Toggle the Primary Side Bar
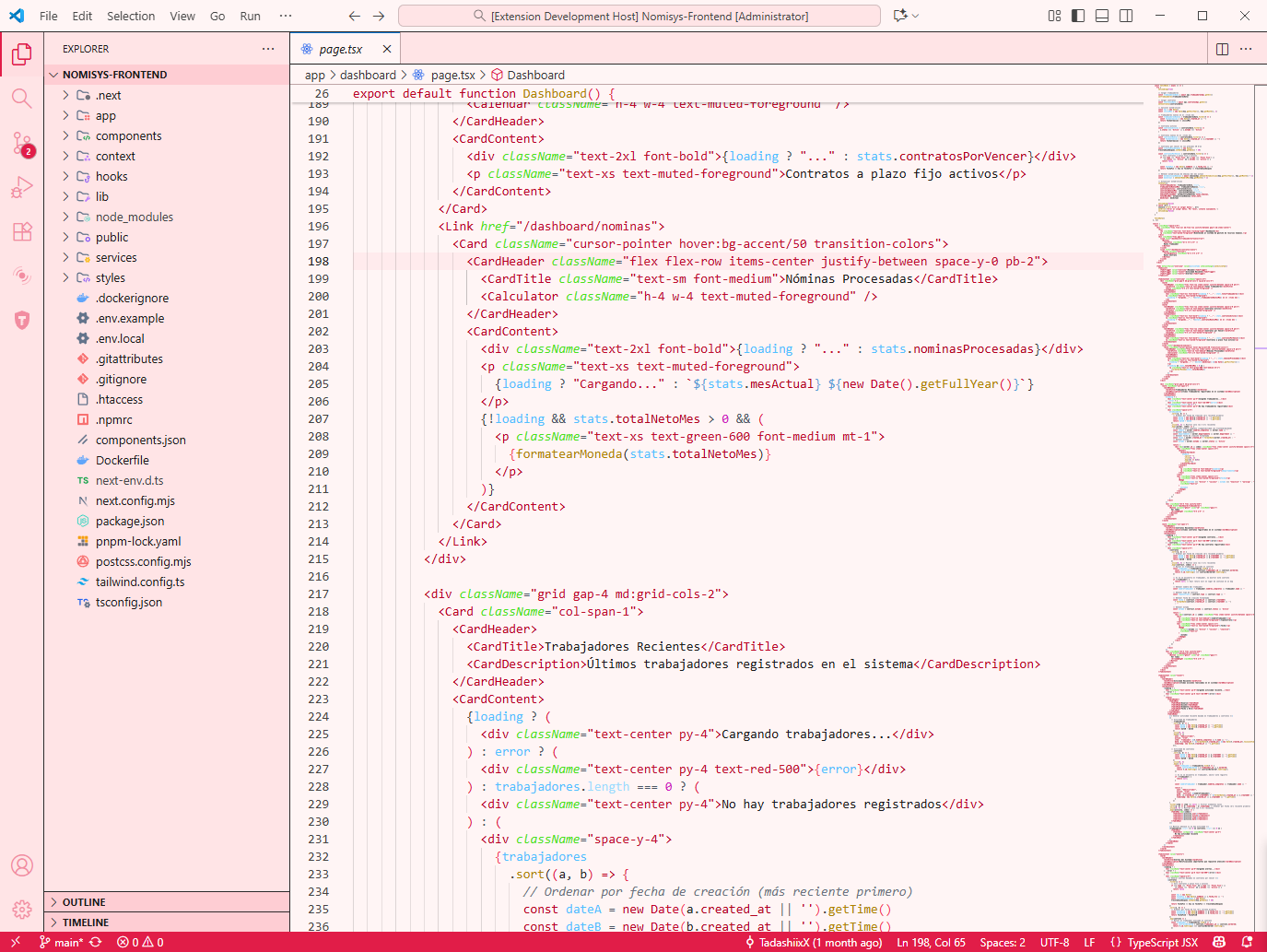The width and height of the screenshot is (1267, 952). (1078, 16)
